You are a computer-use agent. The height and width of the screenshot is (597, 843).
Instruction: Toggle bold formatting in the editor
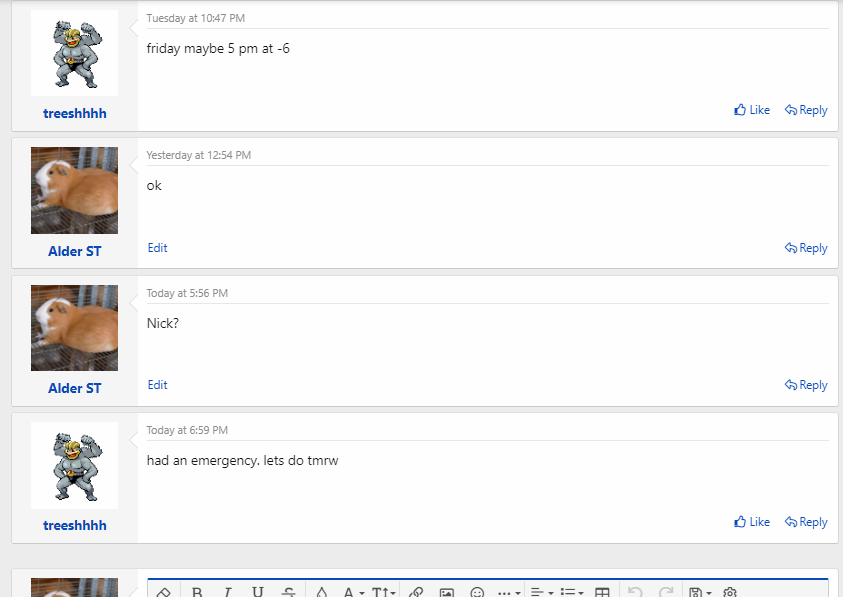click(x=197, y=591)
